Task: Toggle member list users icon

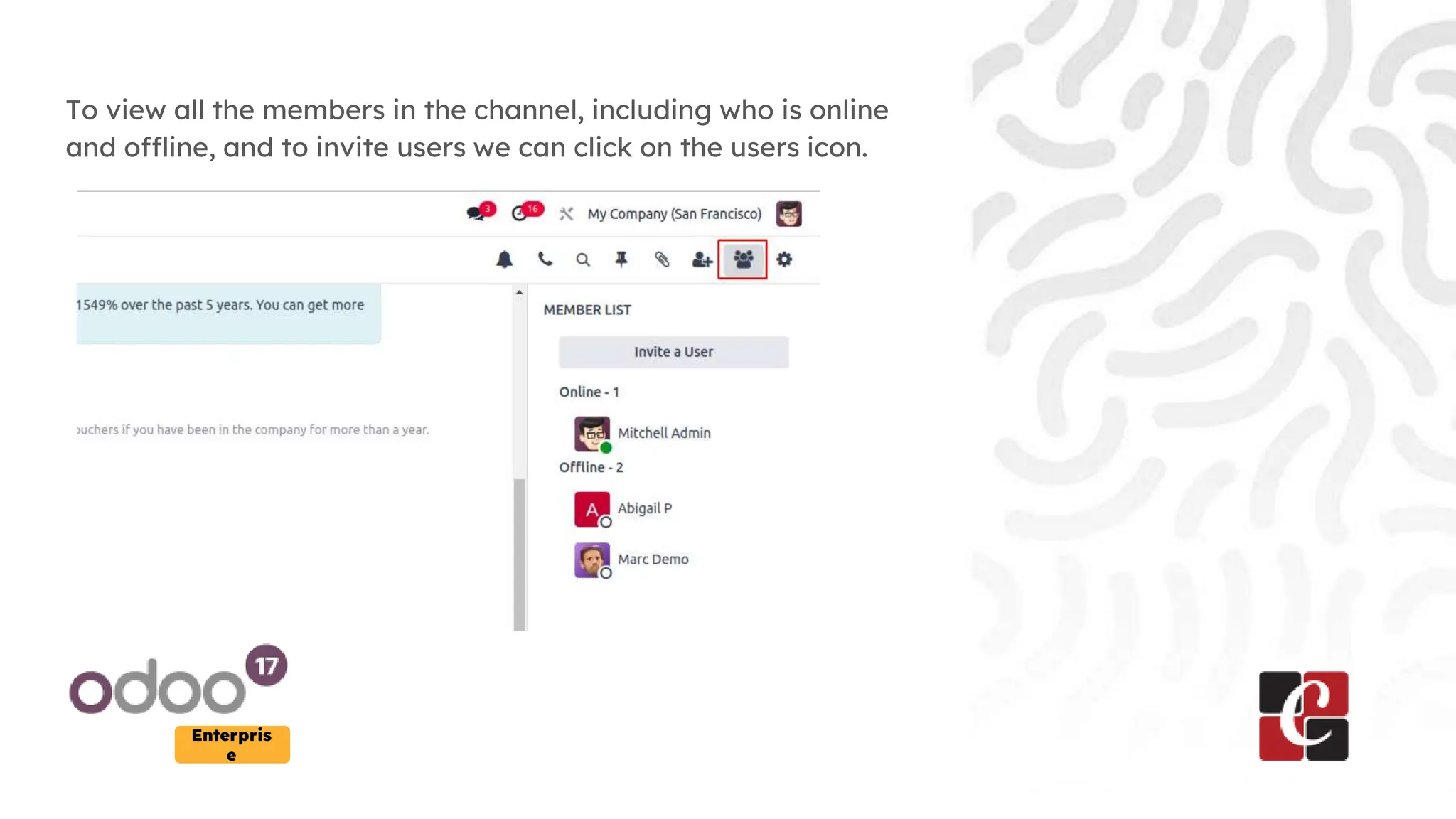Action: pyautogui.click(x=742, y=259)
